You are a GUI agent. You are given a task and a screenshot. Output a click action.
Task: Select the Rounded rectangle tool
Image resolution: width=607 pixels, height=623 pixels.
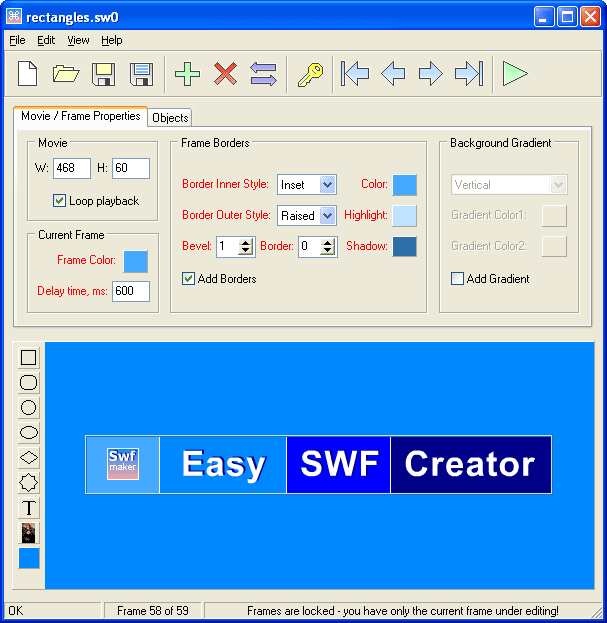coord(29,382)
